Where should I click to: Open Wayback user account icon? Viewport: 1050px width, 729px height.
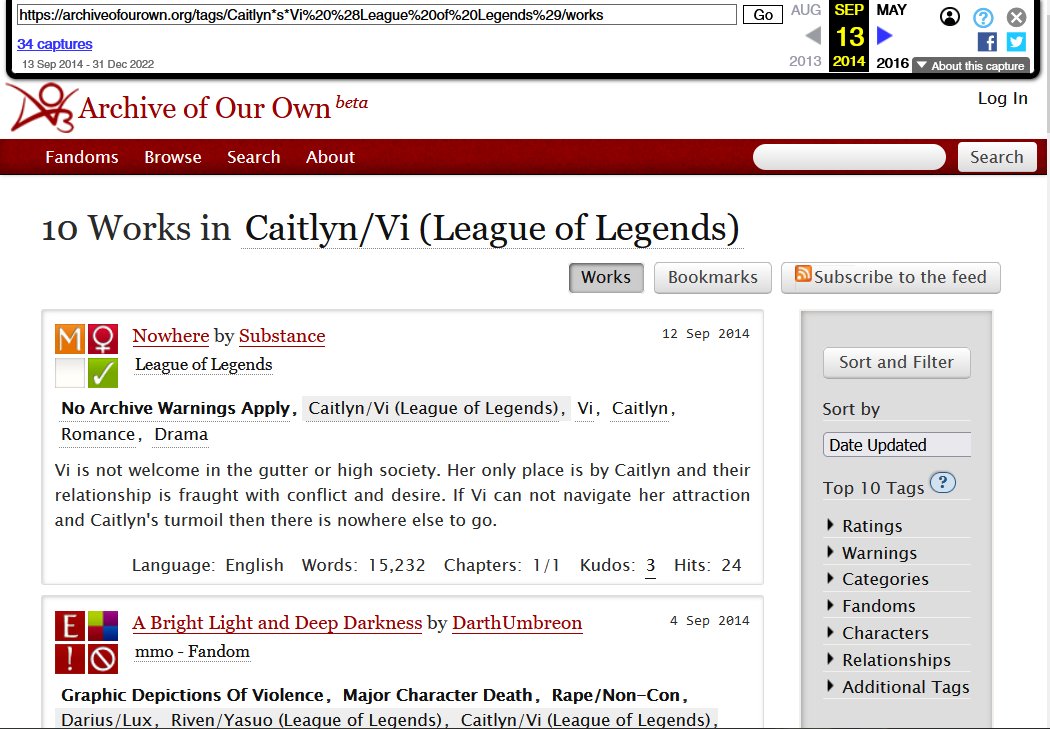[x=950, y=17]
